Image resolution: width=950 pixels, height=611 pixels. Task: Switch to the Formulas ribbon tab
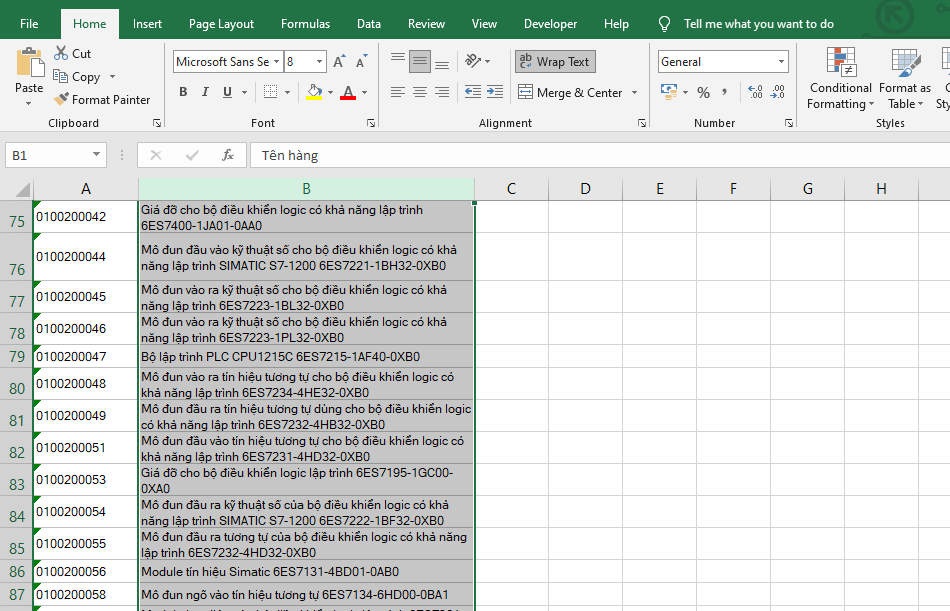(305, 24)
